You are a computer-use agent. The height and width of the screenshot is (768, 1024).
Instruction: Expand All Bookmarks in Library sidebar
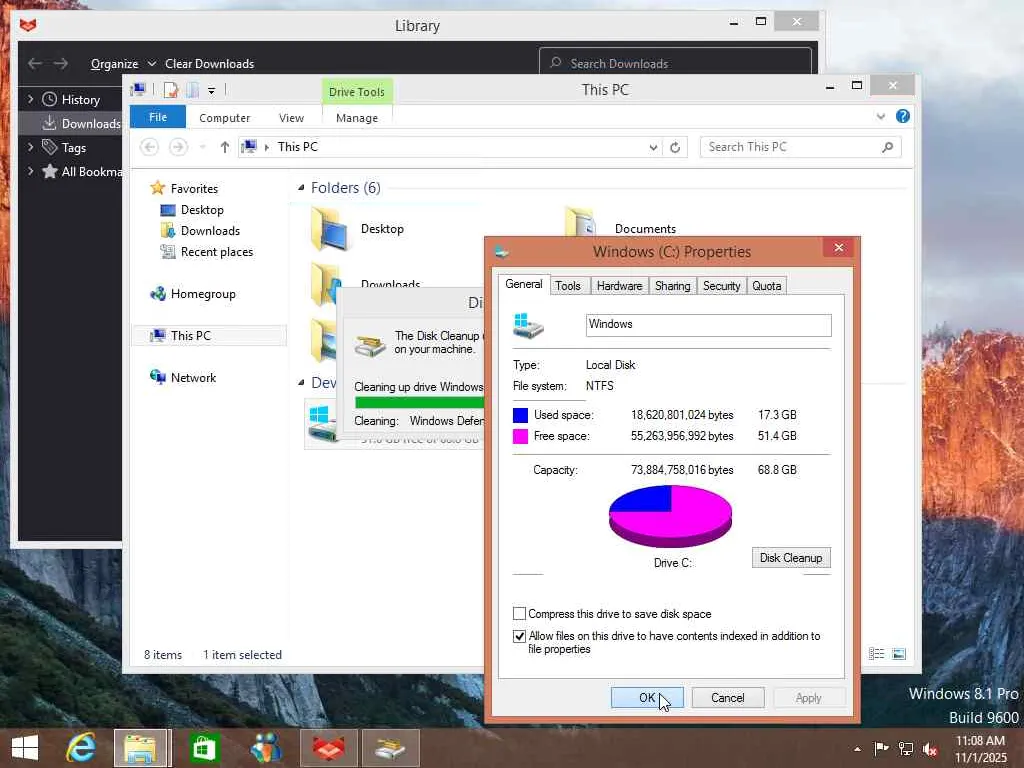[30, 171]
